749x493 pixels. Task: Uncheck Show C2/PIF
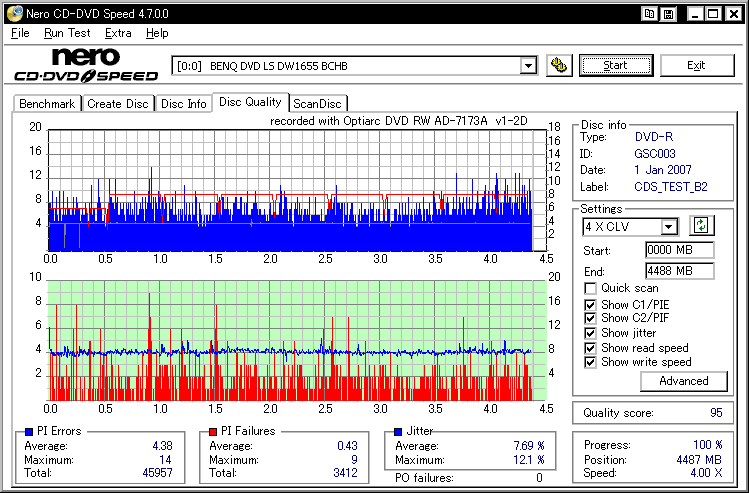(x=590, y=318)
